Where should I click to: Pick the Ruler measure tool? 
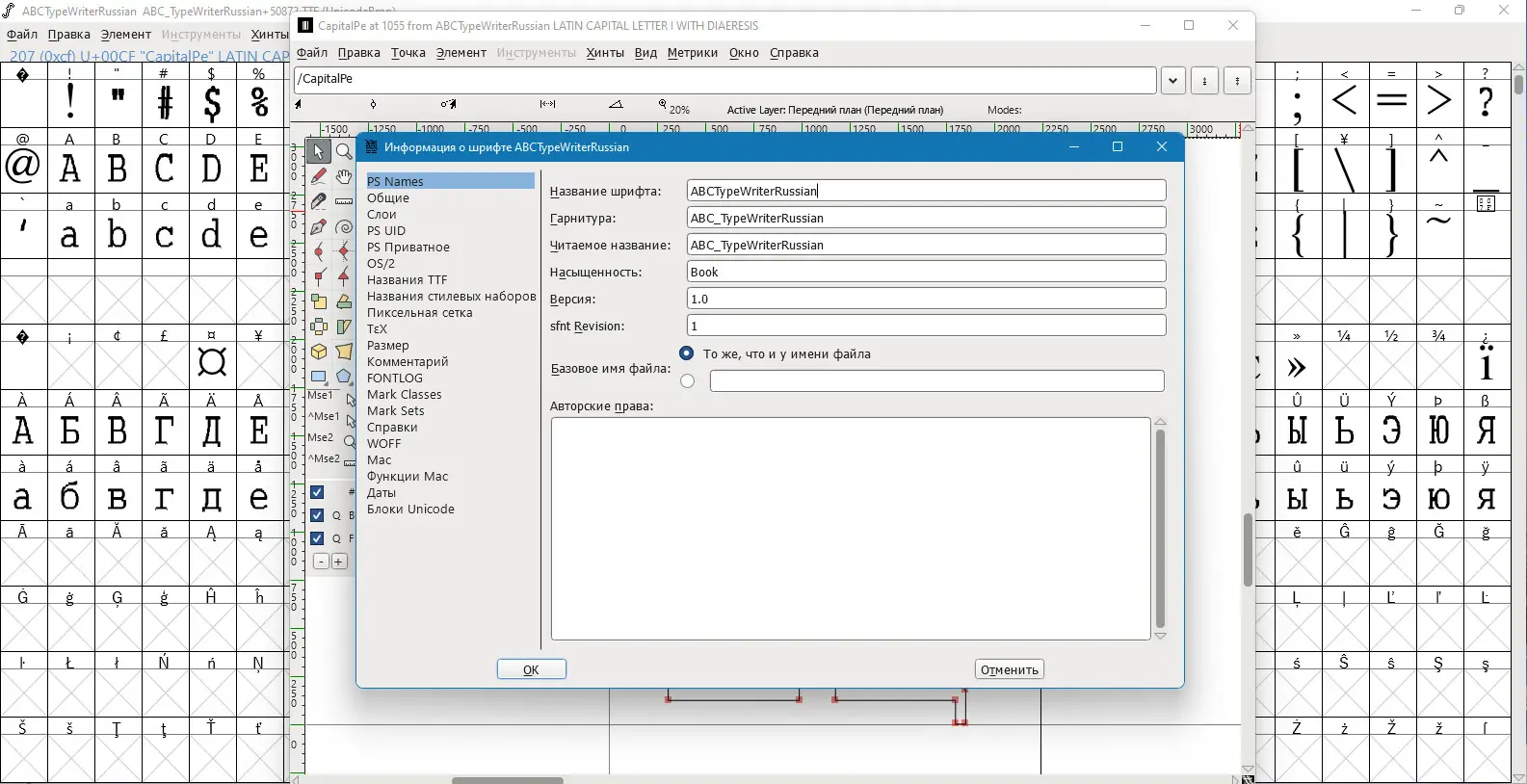point(344,202)
